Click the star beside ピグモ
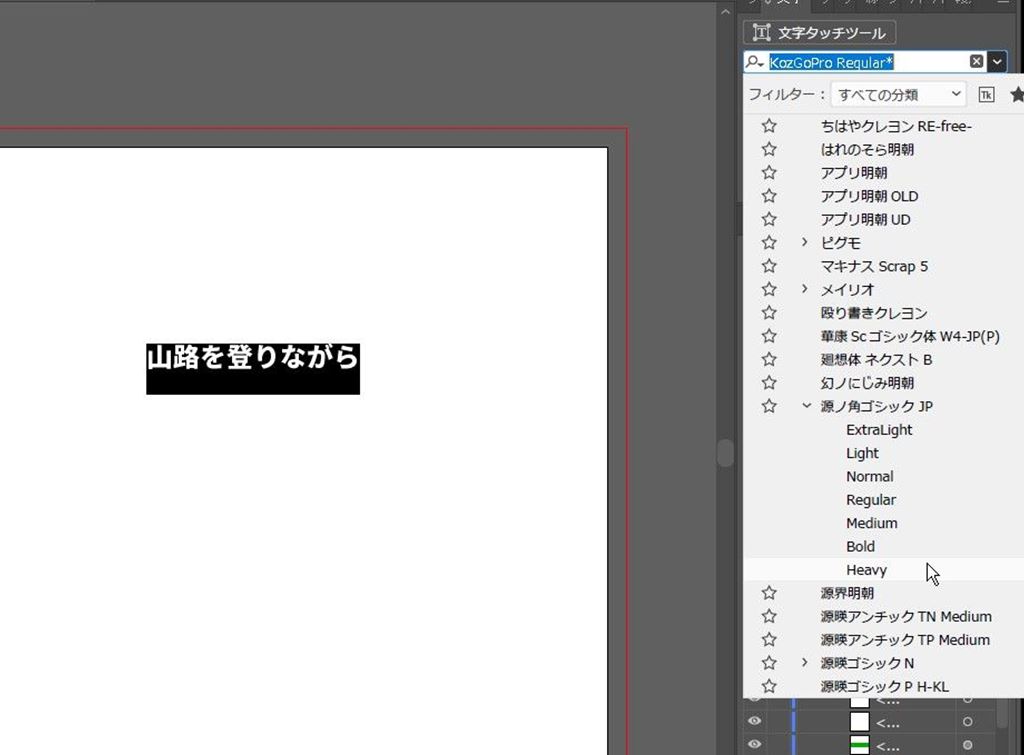 [x=769, y=243]
